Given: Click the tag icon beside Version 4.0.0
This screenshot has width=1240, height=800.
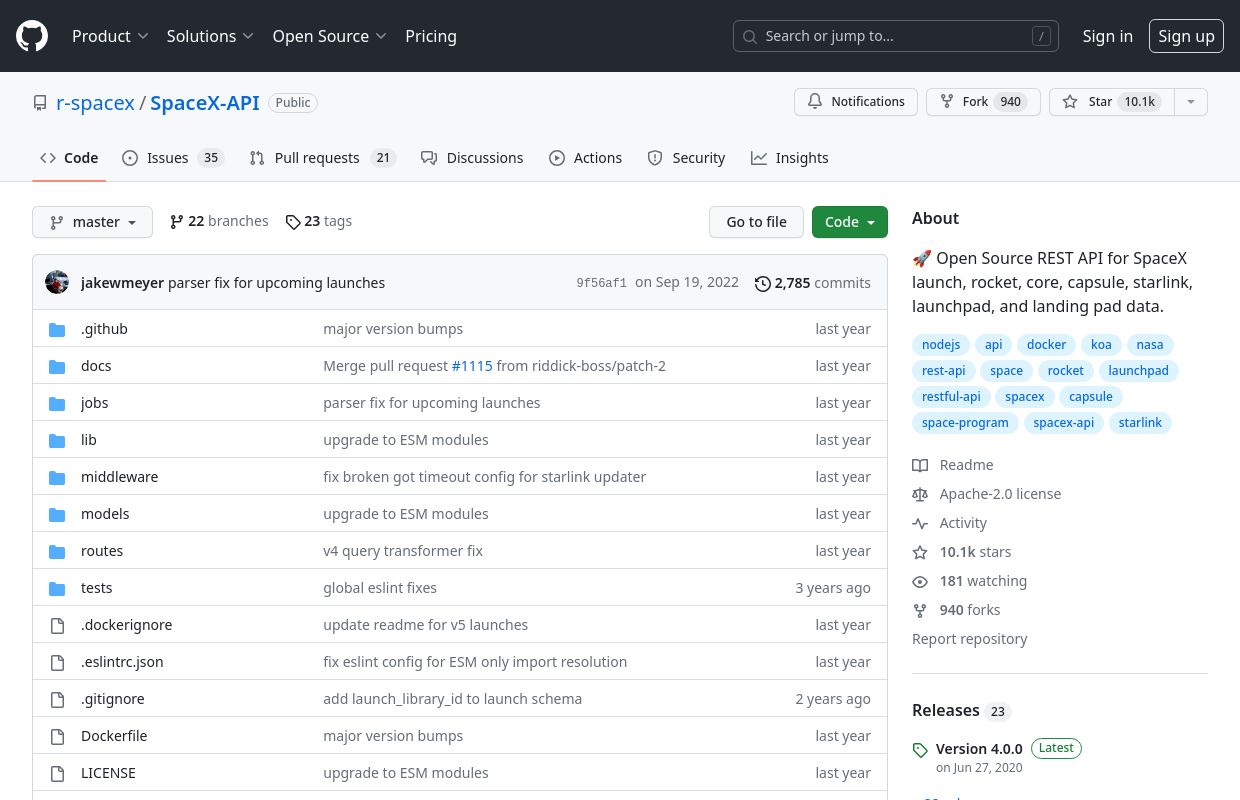Looking at the screenshot, I should point(920,750).
